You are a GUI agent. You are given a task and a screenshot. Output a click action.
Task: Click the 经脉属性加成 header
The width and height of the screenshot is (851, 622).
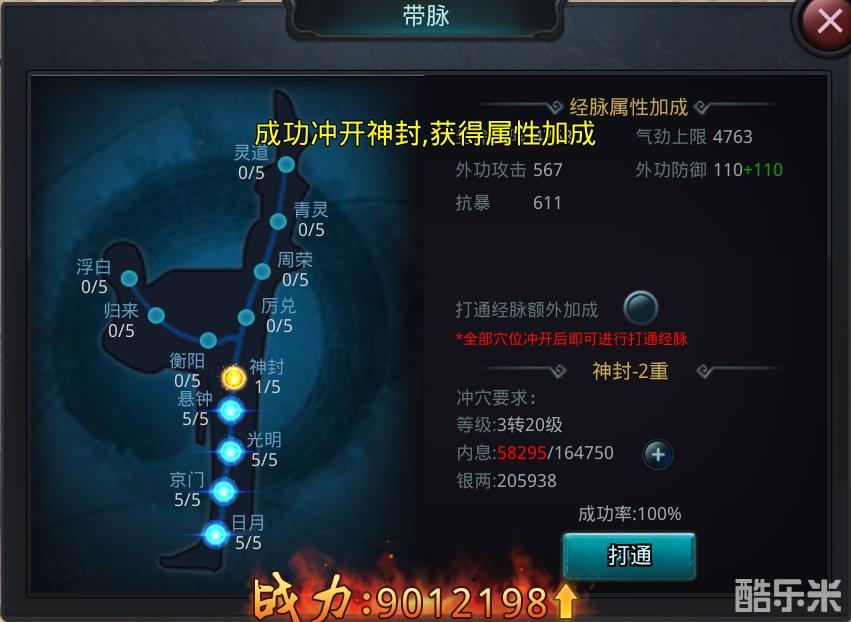point(628,107)
